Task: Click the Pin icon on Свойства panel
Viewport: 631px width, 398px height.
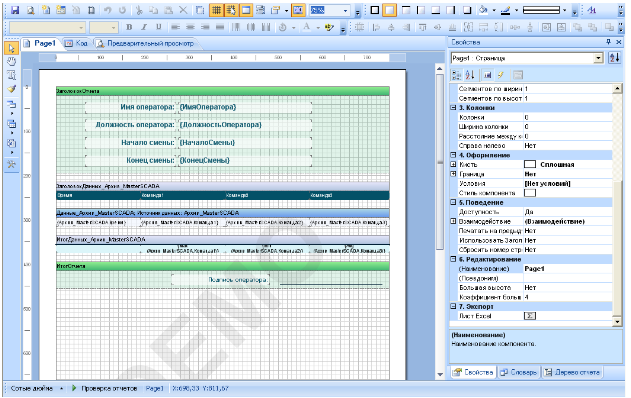Action: [608, 42]
